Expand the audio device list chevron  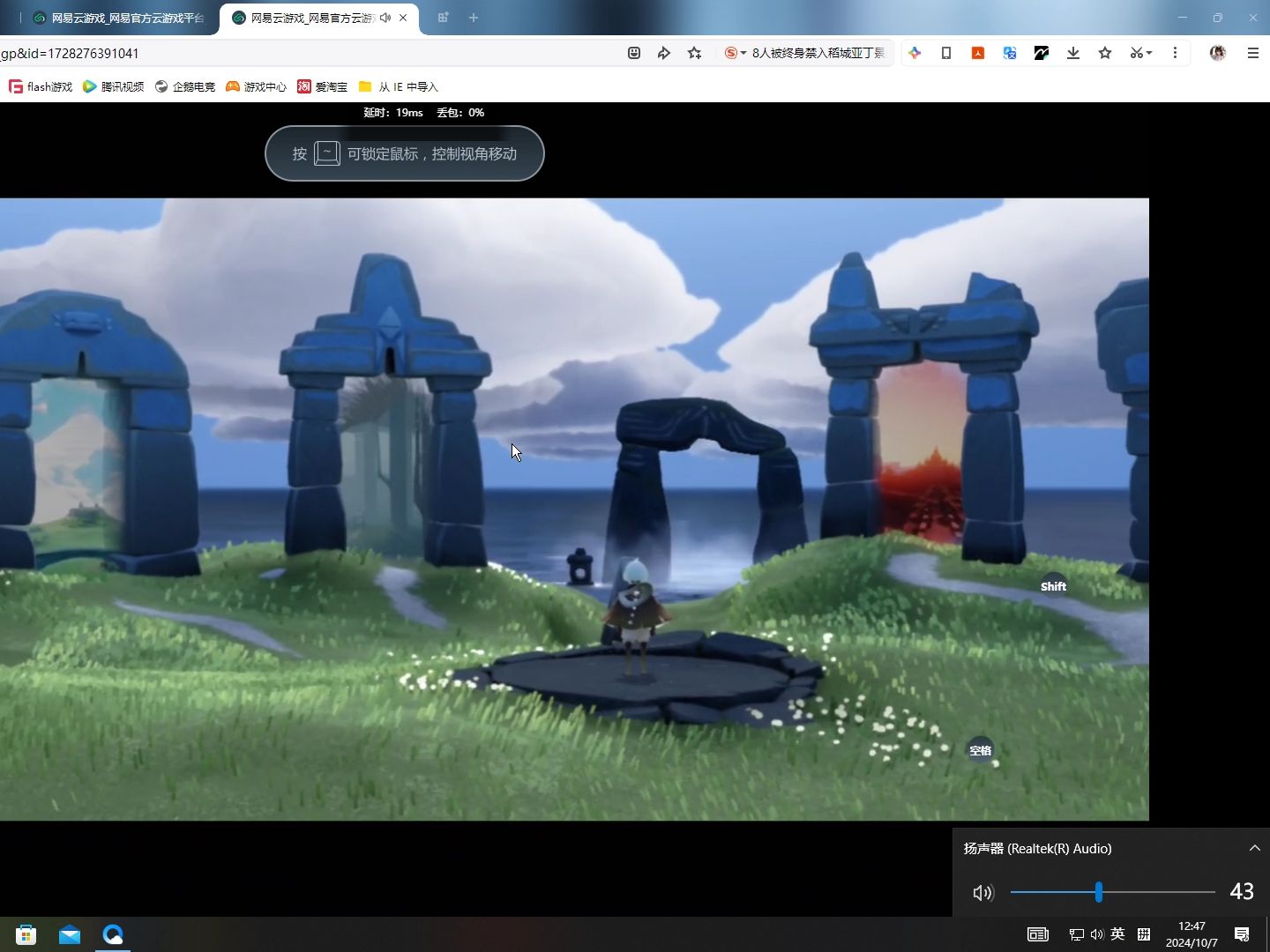(x=1254, y=848)
